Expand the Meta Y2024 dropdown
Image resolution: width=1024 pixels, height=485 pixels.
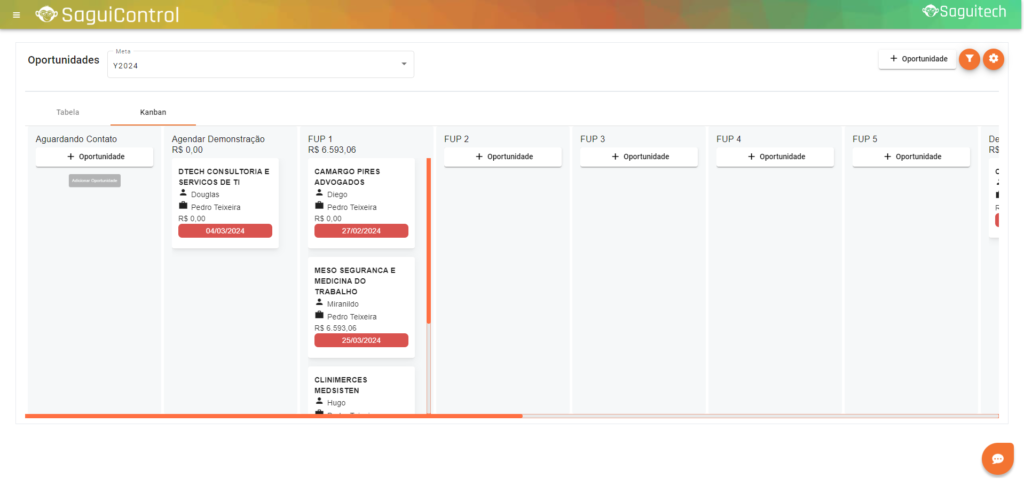(404, 65)
